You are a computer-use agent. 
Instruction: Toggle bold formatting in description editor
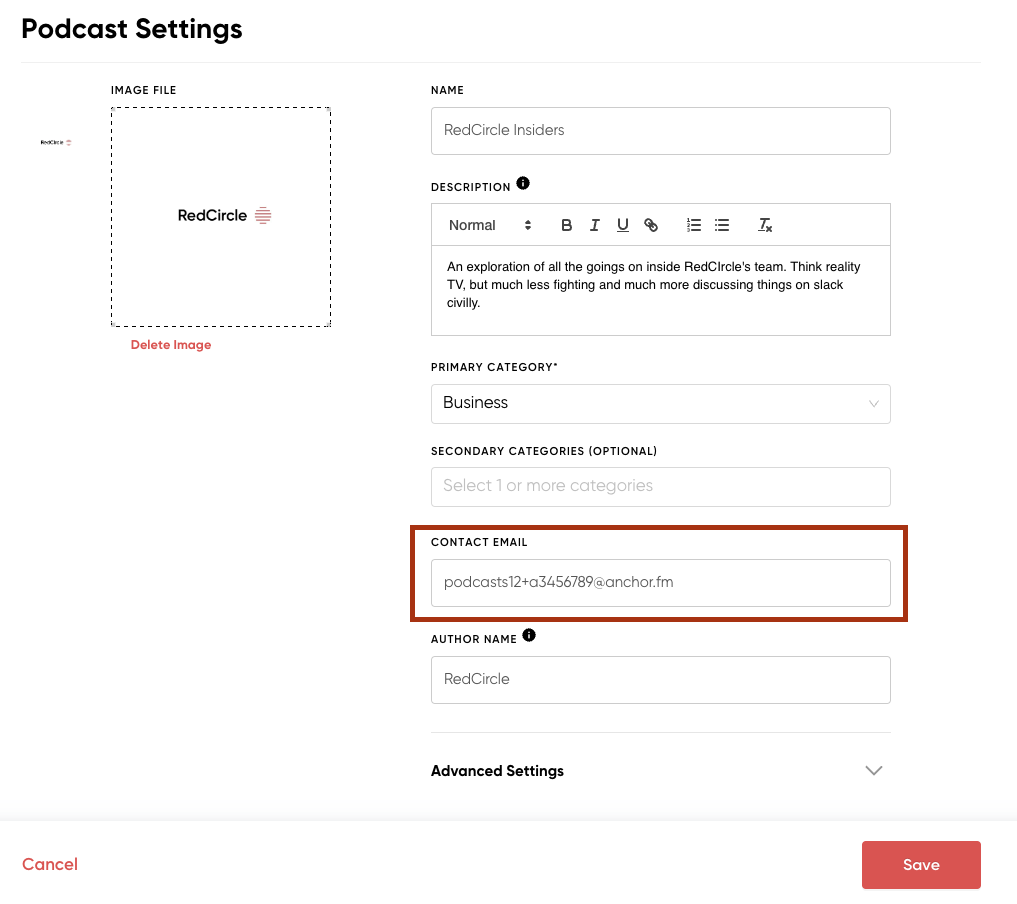(566, 225)
